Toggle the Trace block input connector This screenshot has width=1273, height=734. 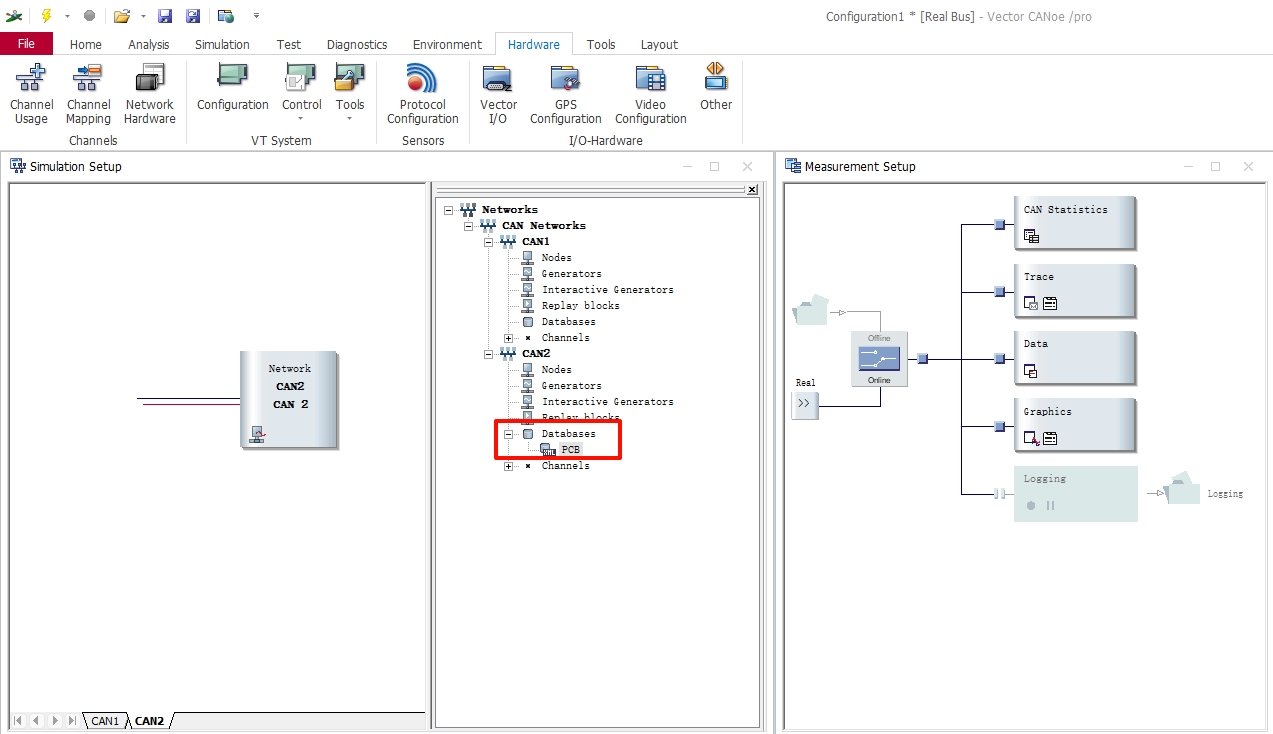tap(999, 292)
